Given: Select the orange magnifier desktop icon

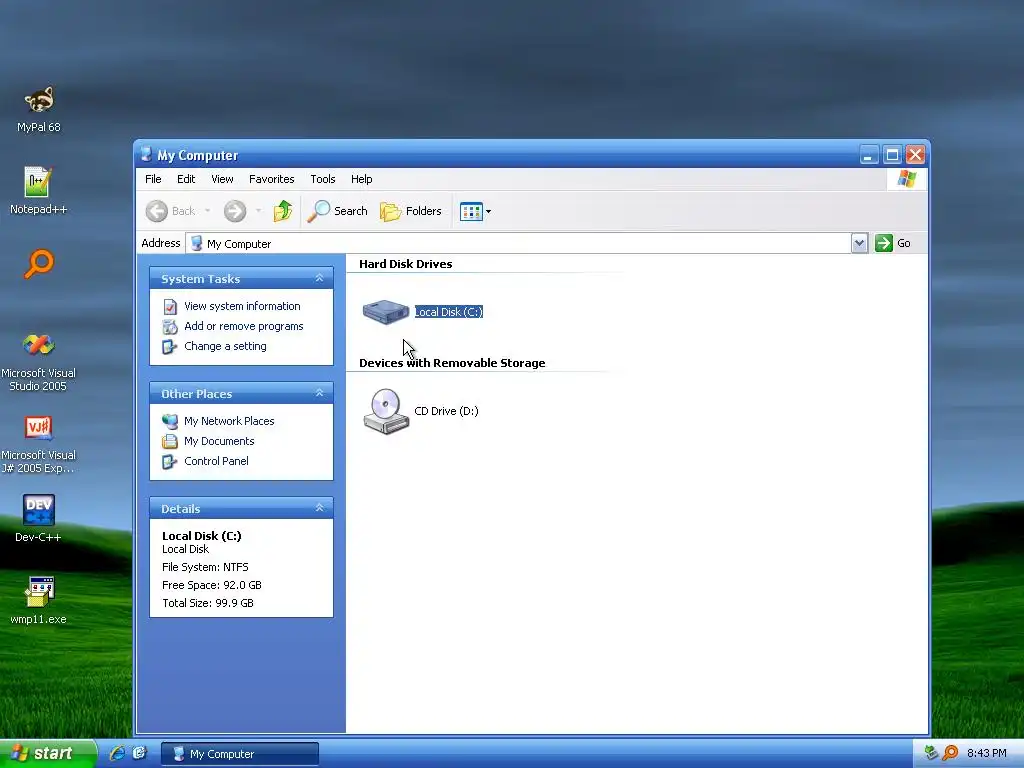Looking at the screenshot, I should click(39, 264).
